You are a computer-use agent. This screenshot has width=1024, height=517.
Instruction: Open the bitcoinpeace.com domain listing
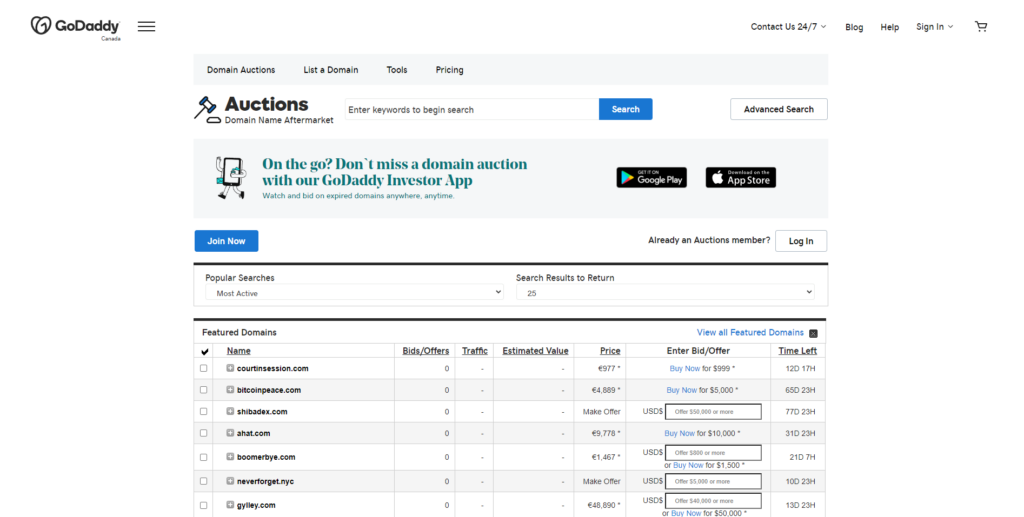[x=268, y=390]
